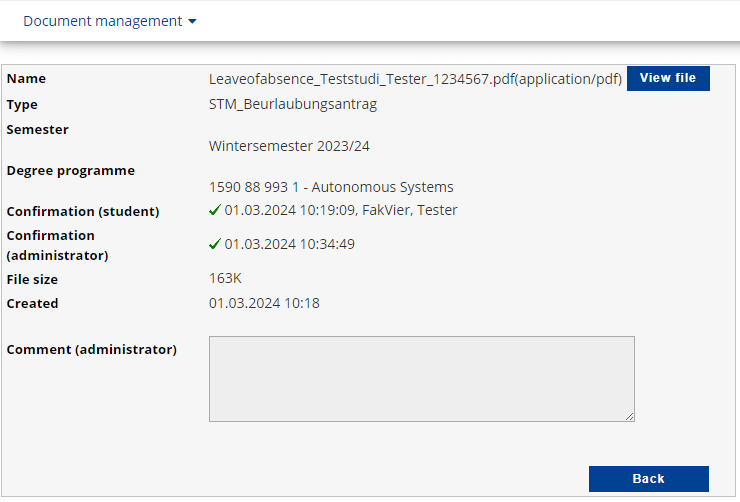Image resolution: width=740 pixels, height=502 pixels.
Task: Click the comment box resize handle
Action: click(630, 417)
